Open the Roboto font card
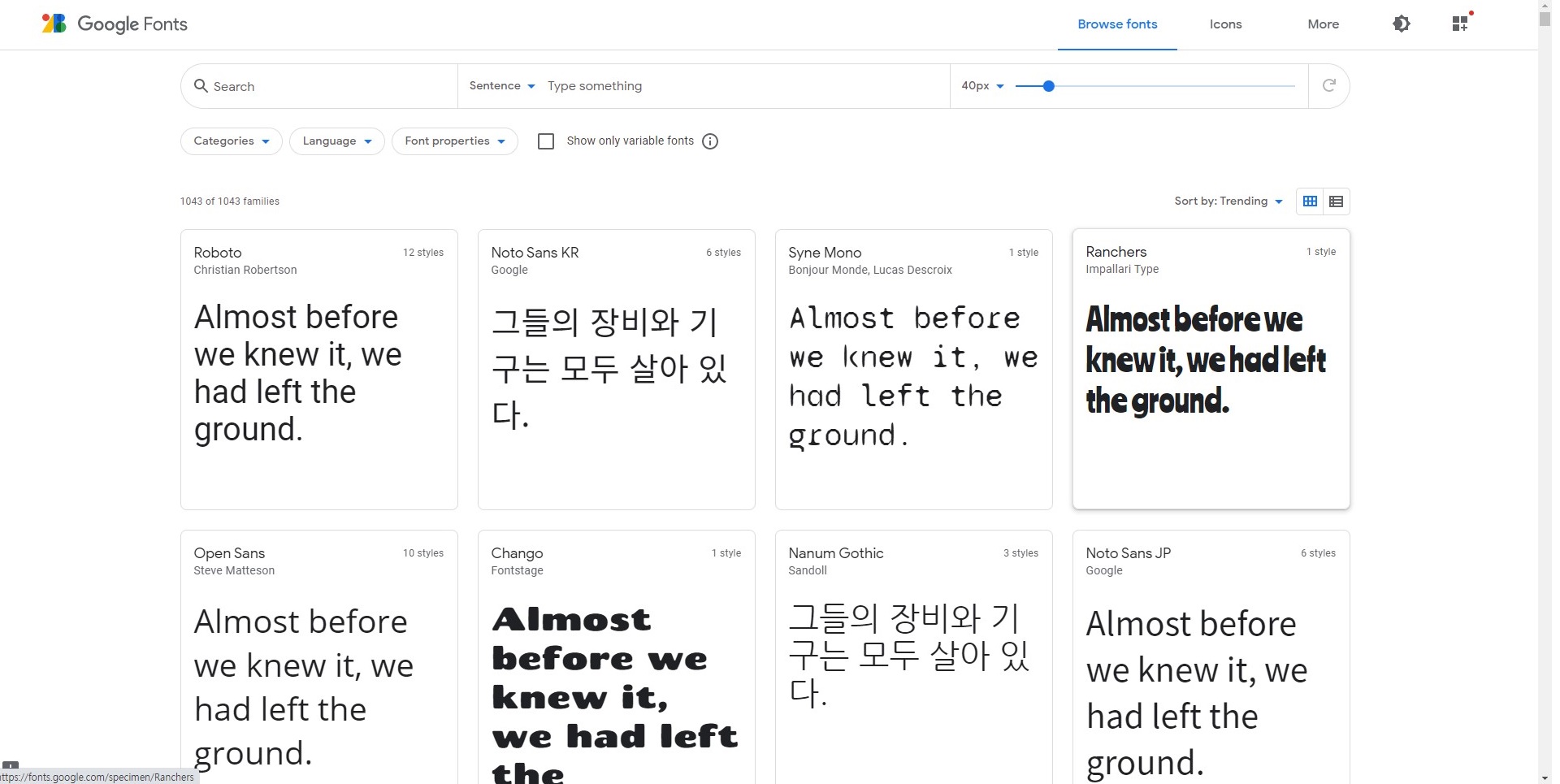 (319, 370)
